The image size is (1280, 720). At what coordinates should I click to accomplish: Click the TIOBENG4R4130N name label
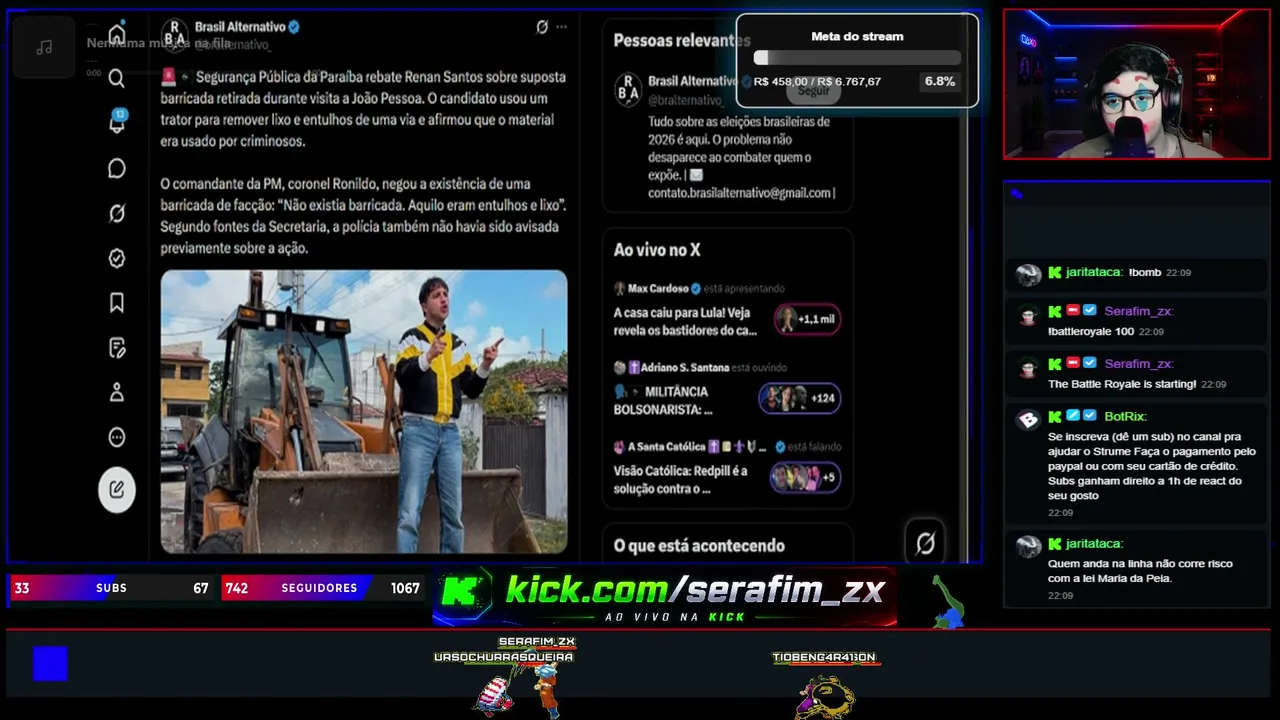[824, 657]
